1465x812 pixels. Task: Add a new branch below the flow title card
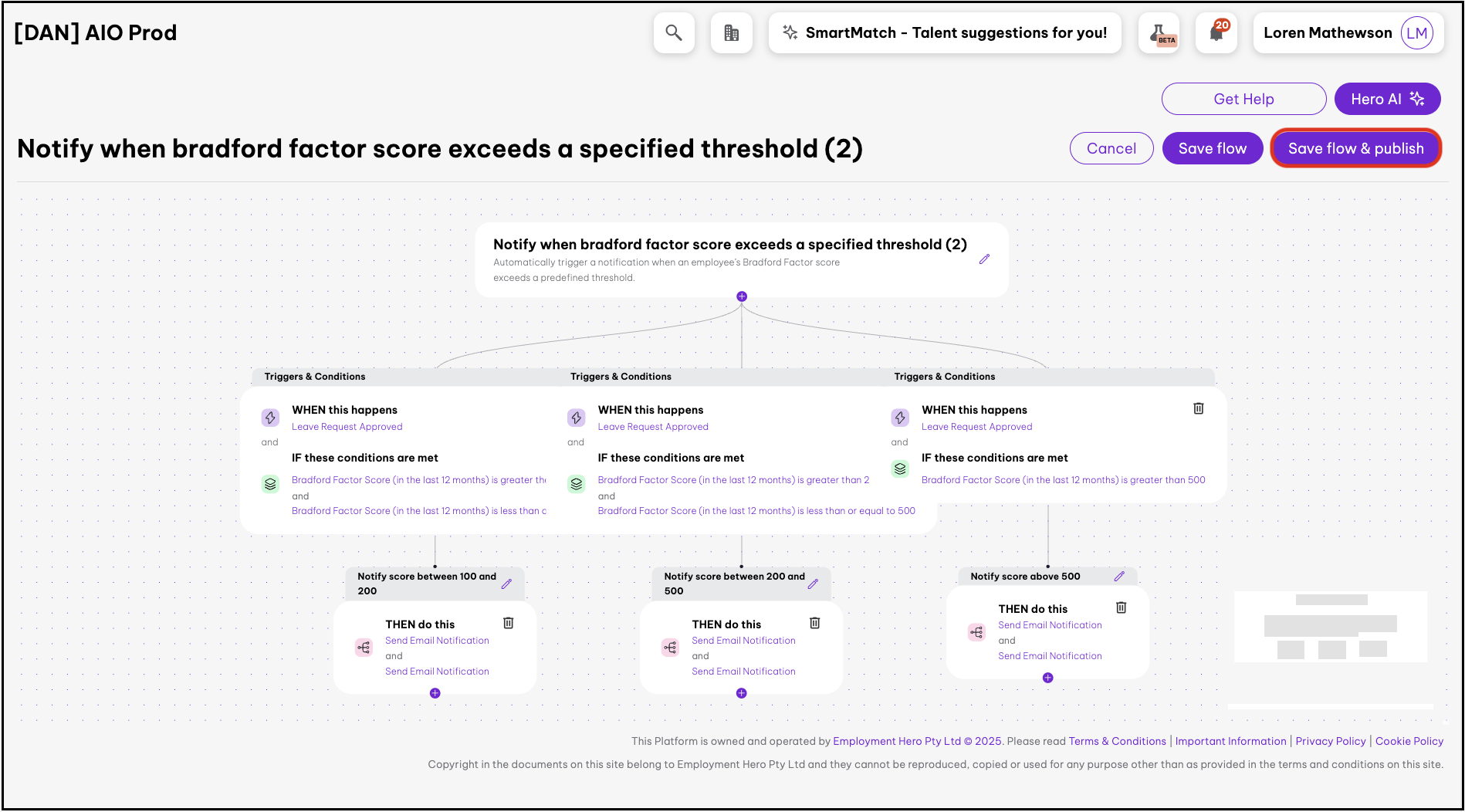click(742, 296)
